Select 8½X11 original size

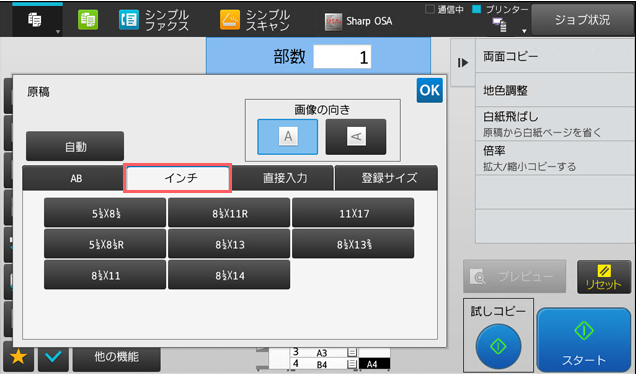click(x=105, y=275)
